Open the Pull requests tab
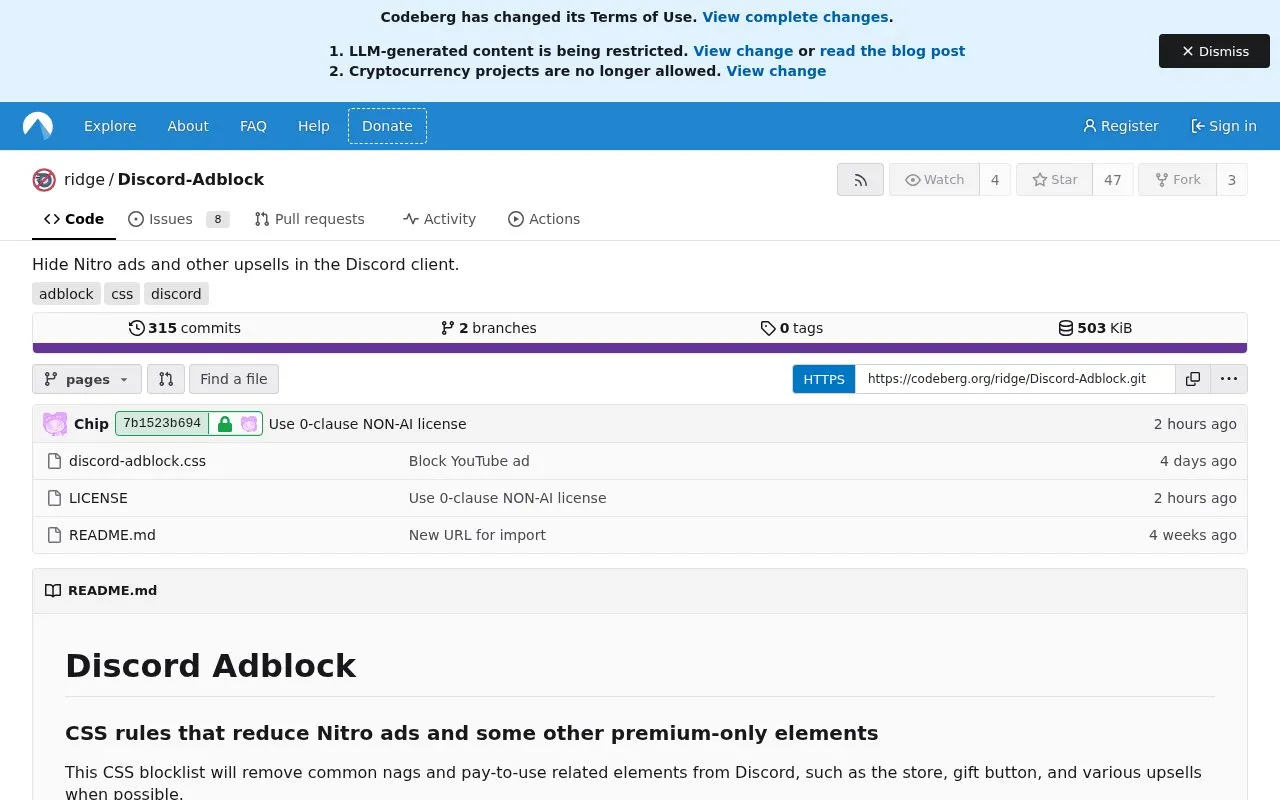1280x800 pixels. (x=309, y=219)
